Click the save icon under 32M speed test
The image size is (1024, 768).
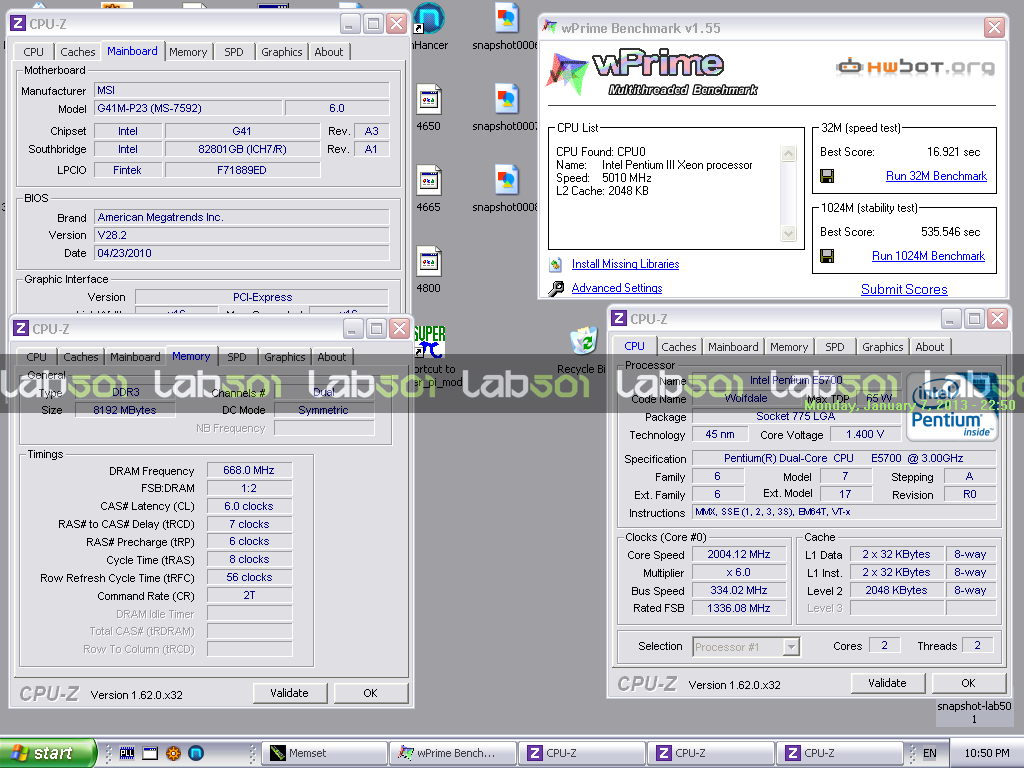tap(827, 176)
